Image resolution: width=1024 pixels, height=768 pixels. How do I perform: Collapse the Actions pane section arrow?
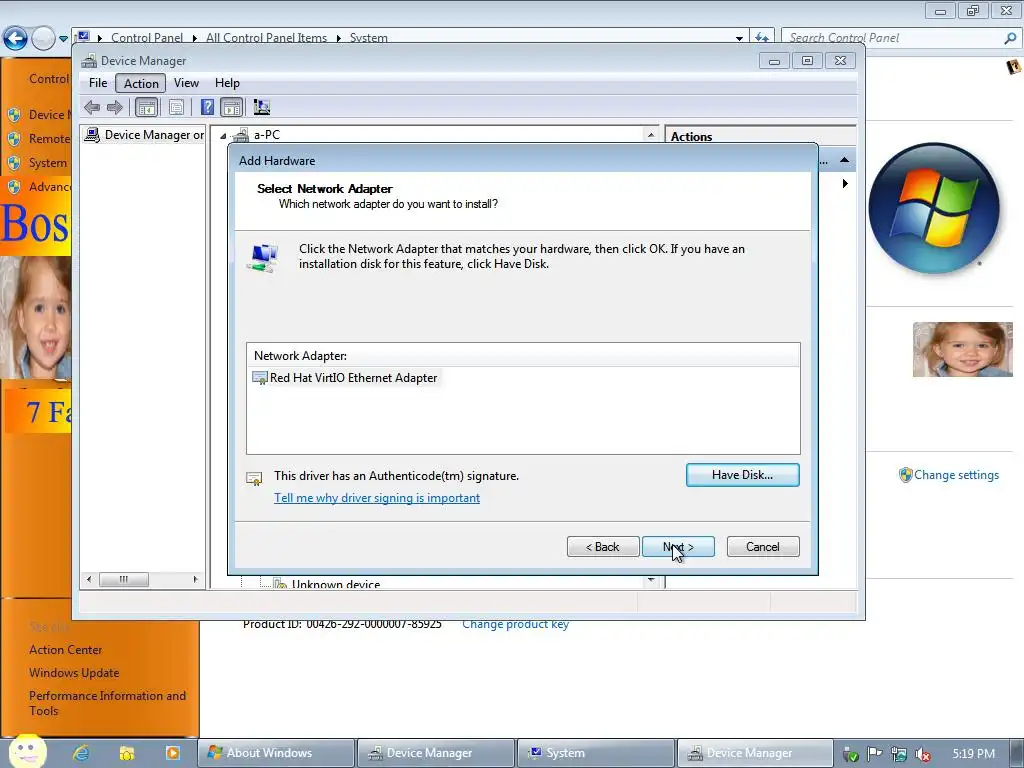point(844,160)
